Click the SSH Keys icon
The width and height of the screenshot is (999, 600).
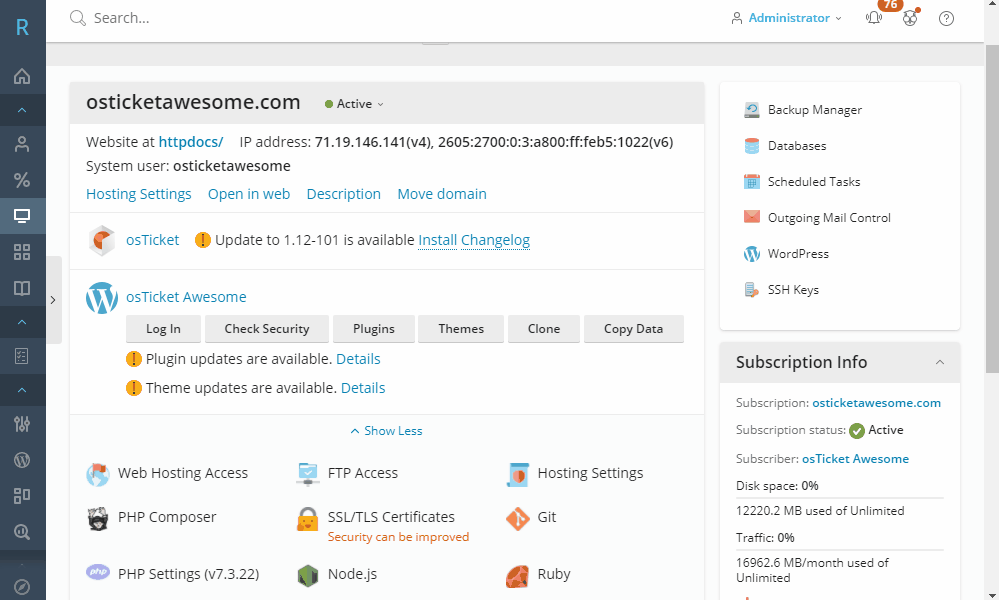(x=752, y=290)
